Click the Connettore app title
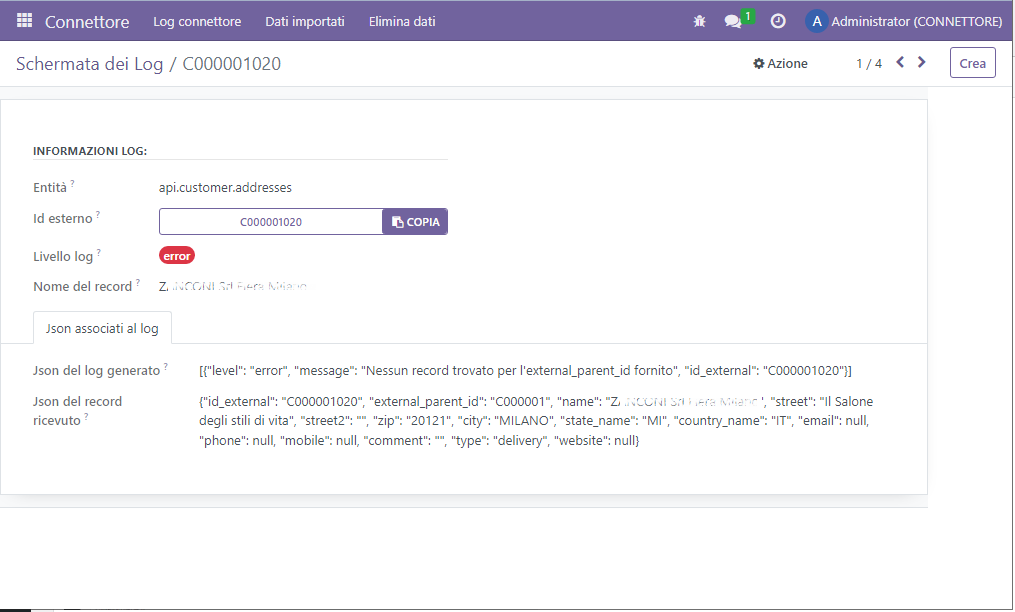Viewport: 1015px width, 612px height. coord(87,21)
